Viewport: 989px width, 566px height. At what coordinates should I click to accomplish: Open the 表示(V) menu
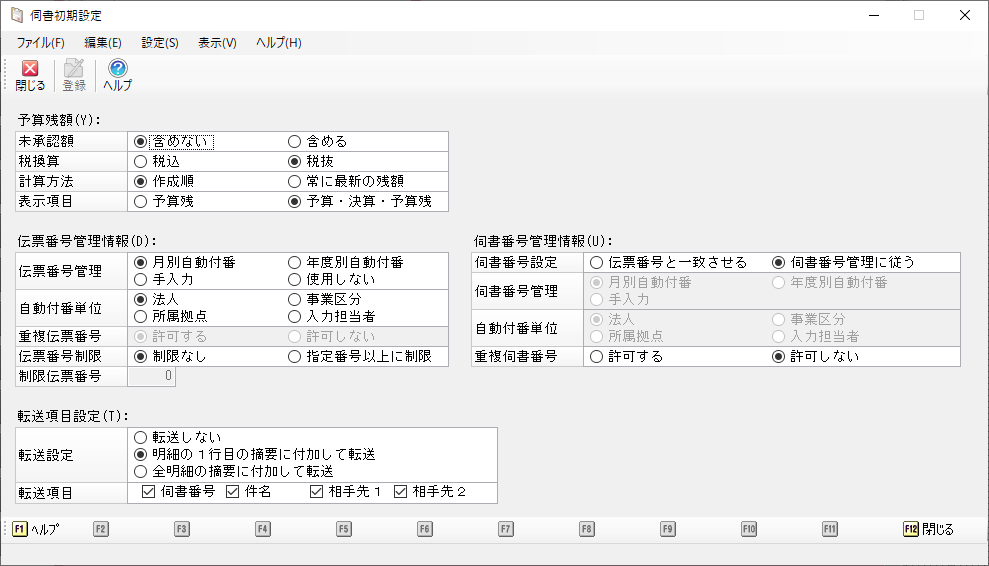(x=217, y=43)
